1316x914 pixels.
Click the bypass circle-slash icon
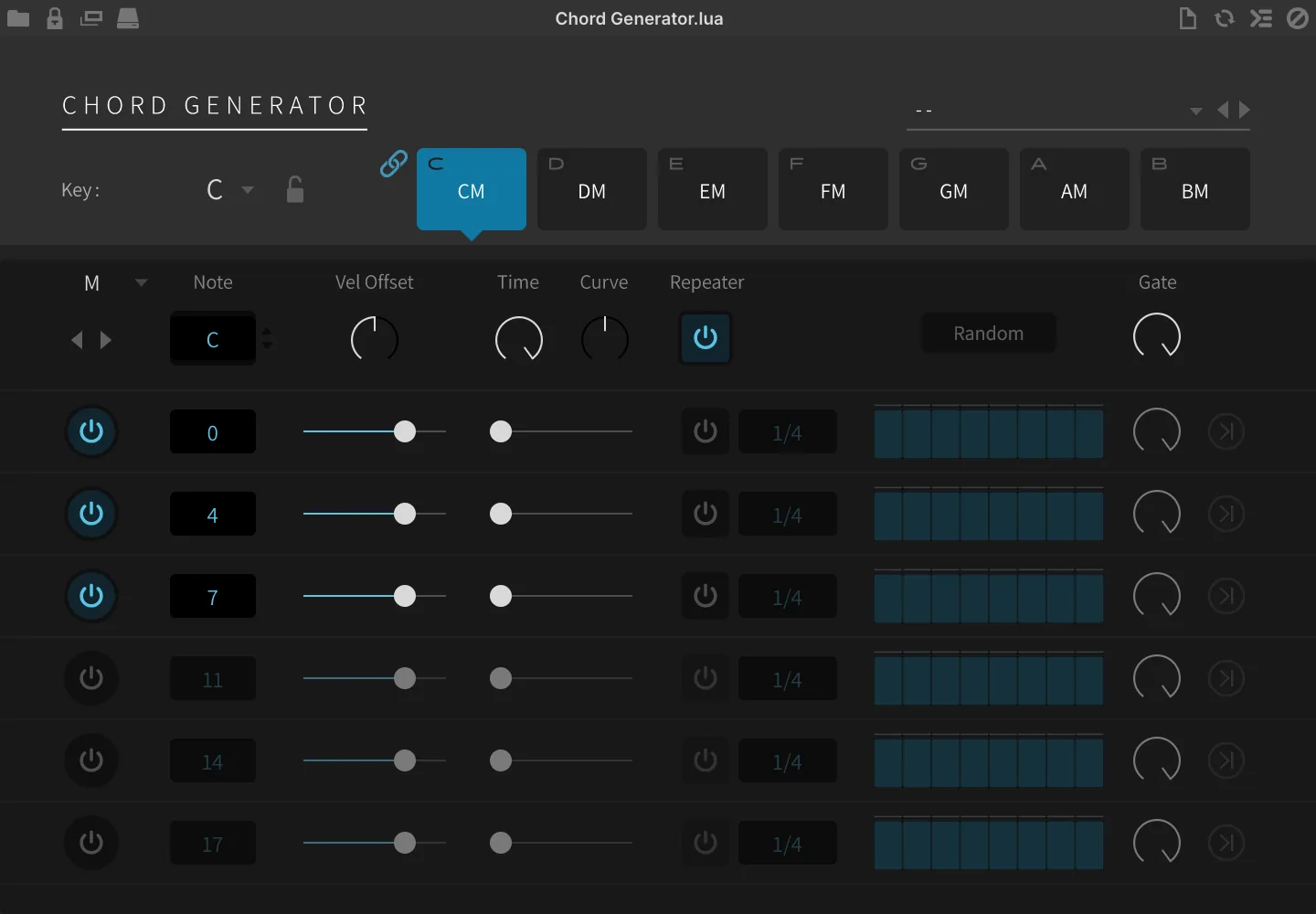(1298, 18)
